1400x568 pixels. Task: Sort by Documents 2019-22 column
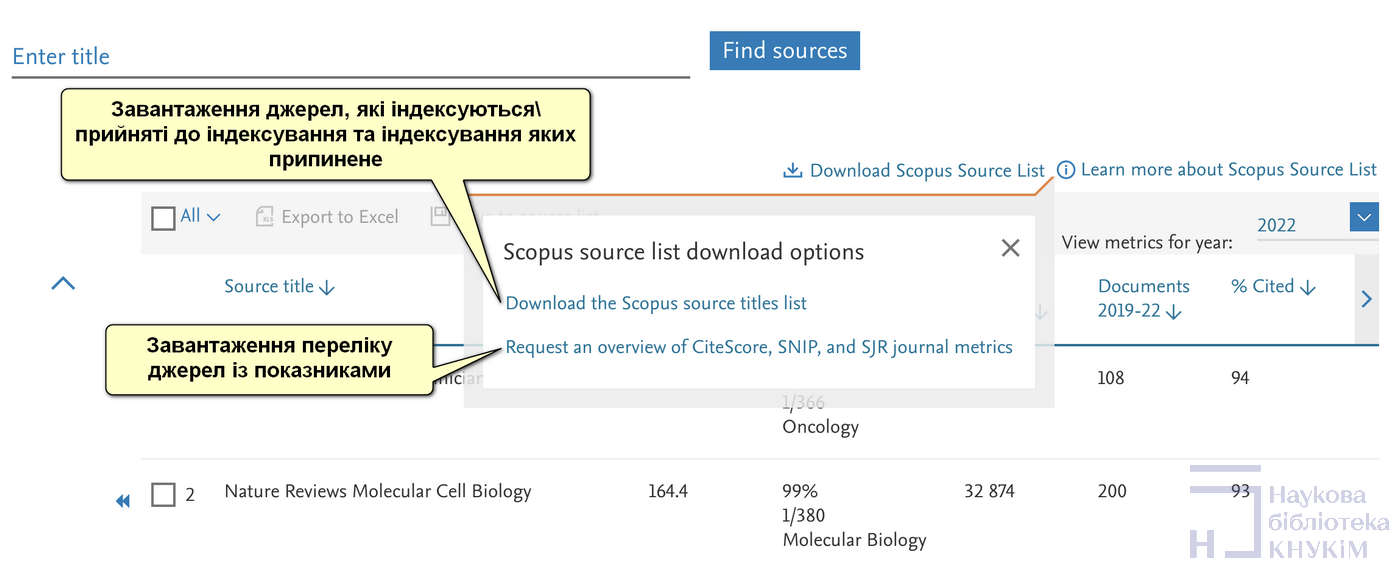tap(1174, 312)
